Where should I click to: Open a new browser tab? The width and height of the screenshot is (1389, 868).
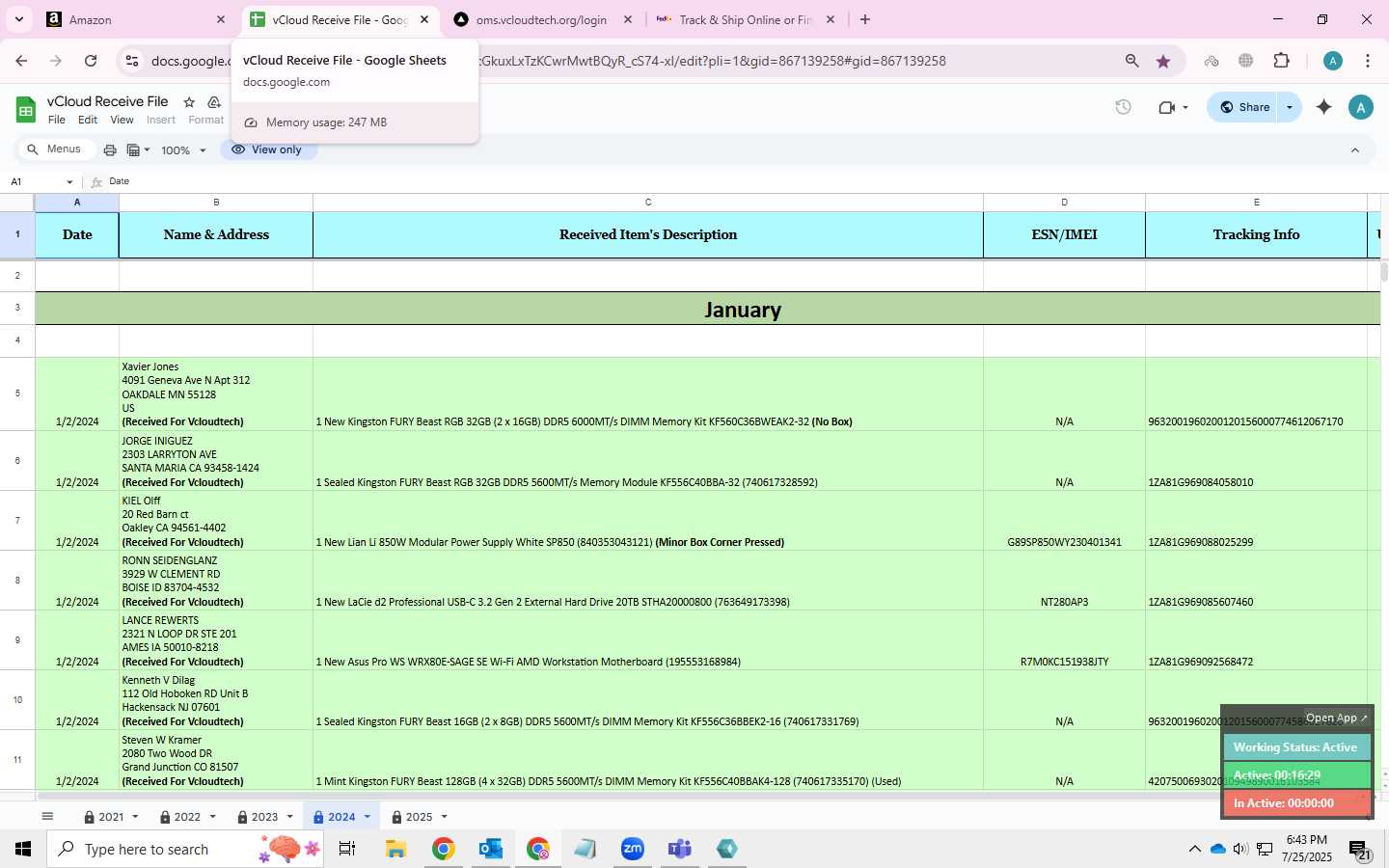click(x=865, y=19)
